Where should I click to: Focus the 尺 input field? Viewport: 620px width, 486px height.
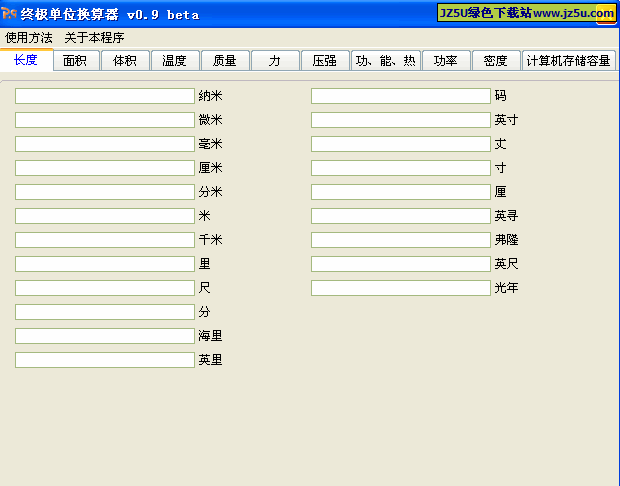pos(105,288)
